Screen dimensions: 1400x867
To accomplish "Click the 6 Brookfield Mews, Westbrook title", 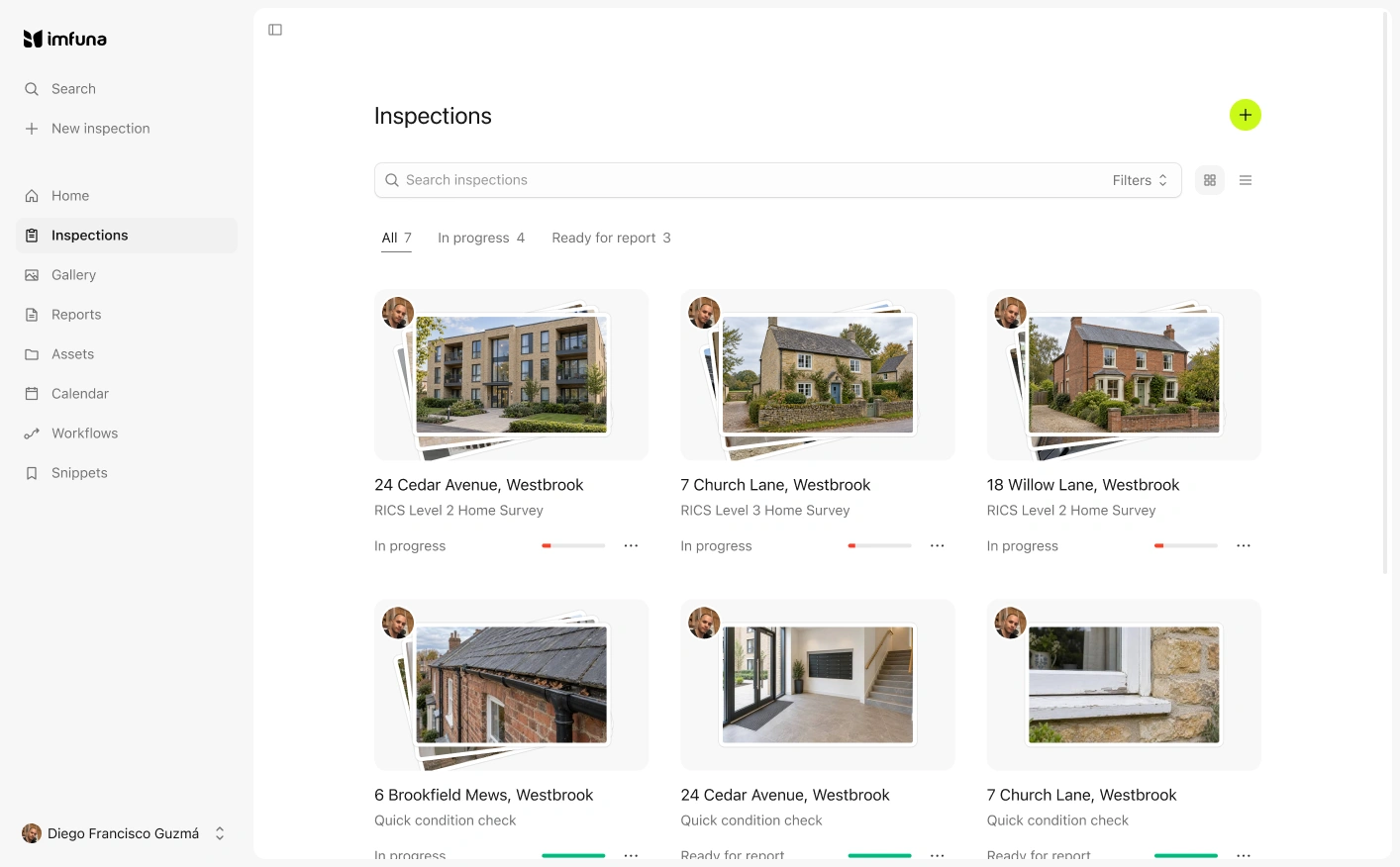I will [x=483, y=795].
